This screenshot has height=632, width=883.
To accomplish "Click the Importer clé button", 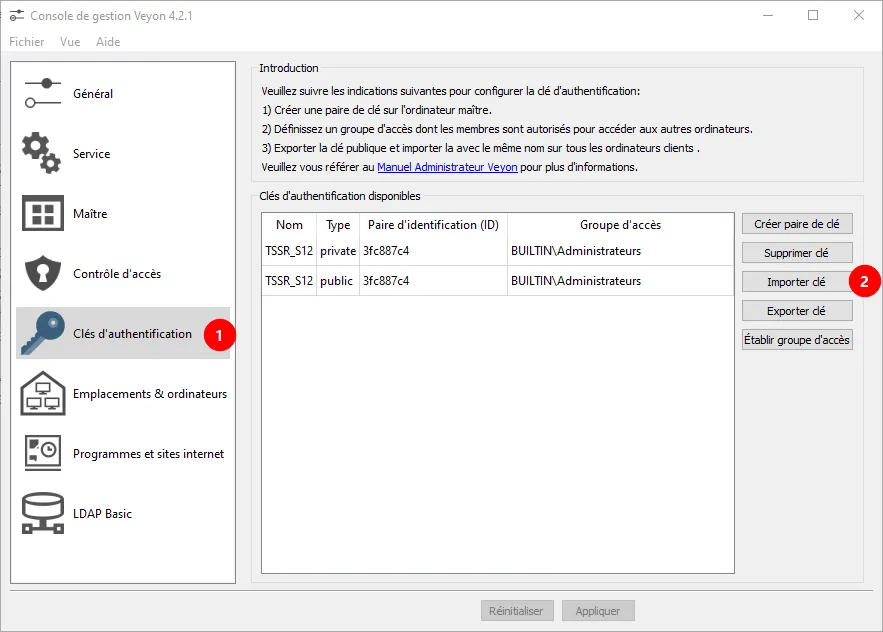I will point(797,282).
